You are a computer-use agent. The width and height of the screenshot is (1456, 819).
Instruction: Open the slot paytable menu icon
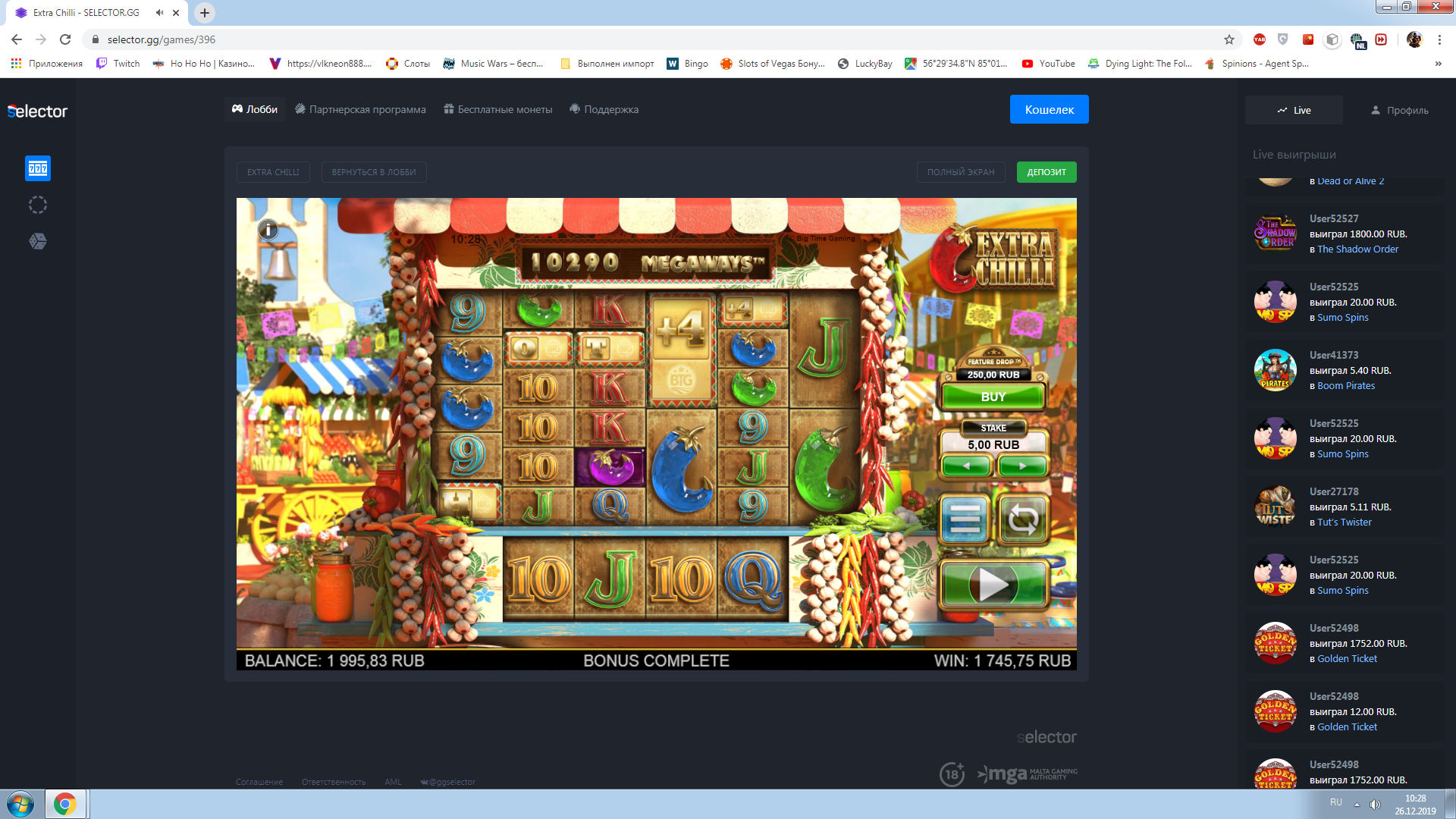click(x=964, y=520)
